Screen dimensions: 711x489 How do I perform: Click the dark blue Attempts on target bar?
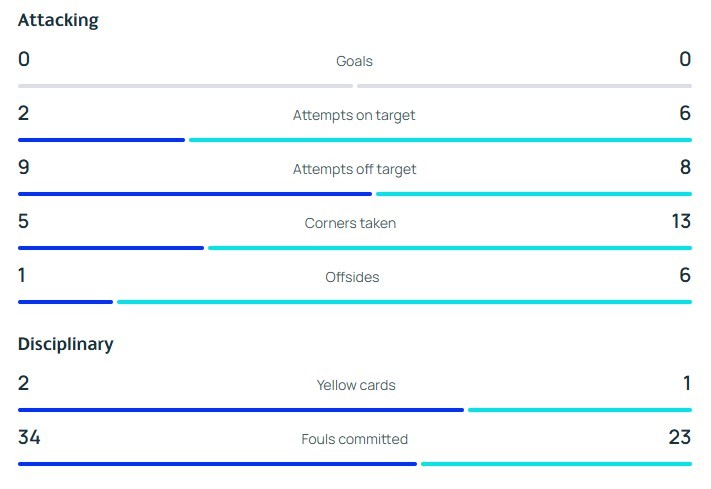point(102,140)
